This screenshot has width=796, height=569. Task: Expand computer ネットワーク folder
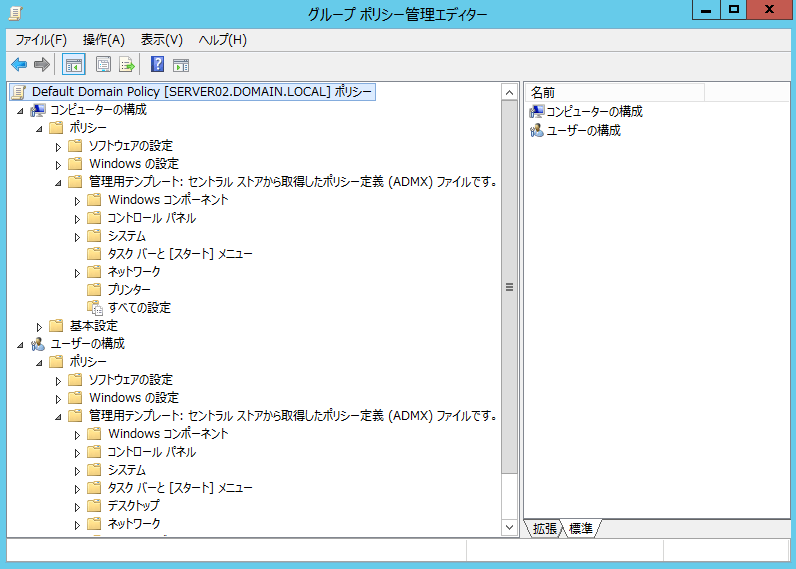tap(77, 273)
